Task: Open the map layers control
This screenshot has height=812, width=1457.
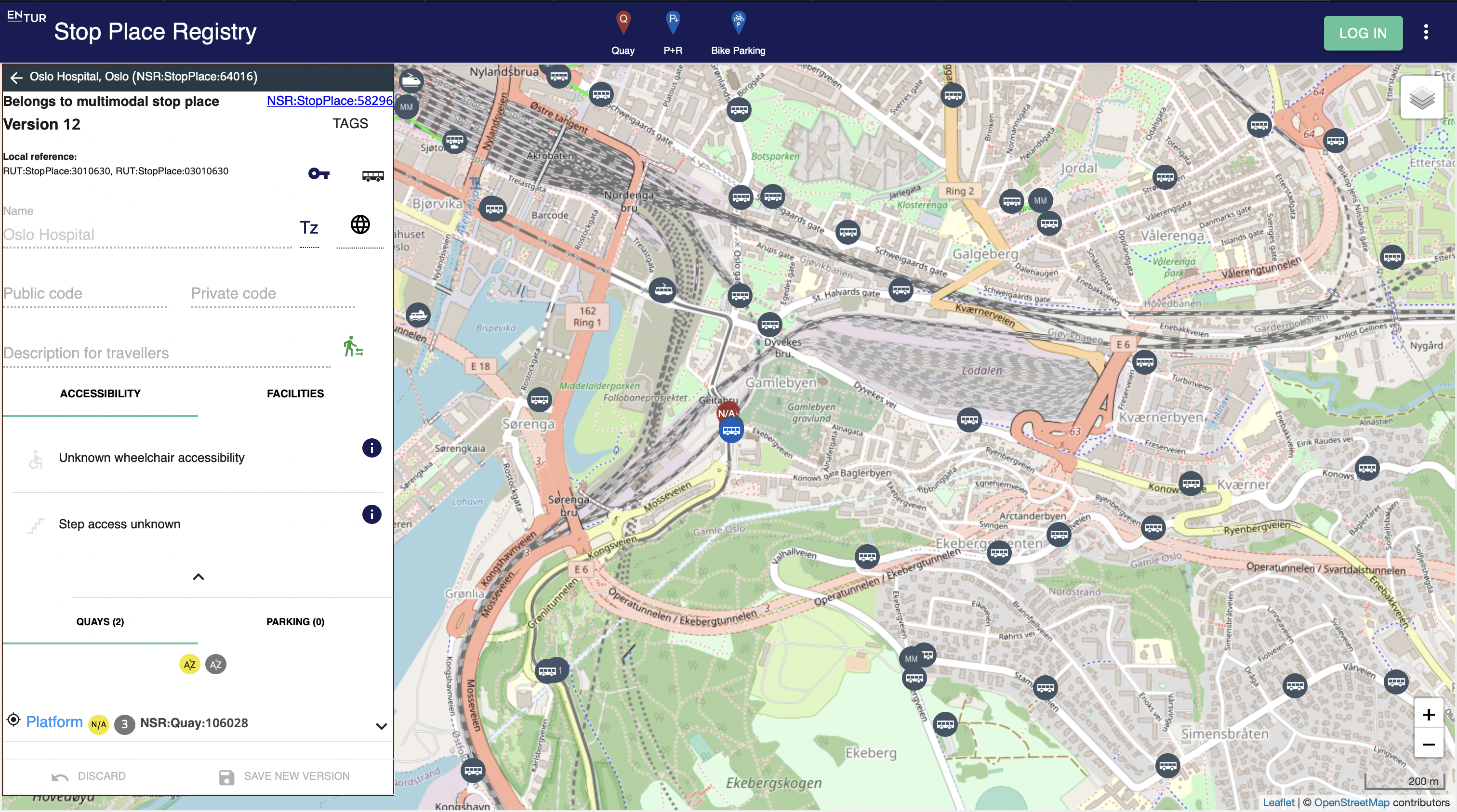Action: 1421,98
